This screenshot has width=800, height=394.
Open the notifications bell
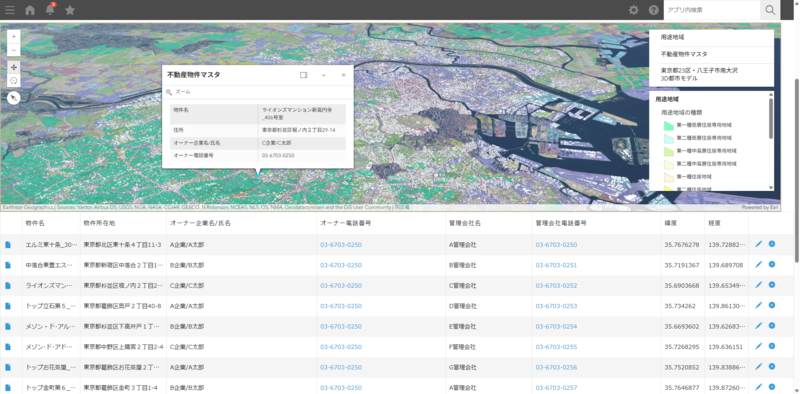point(50,10)
